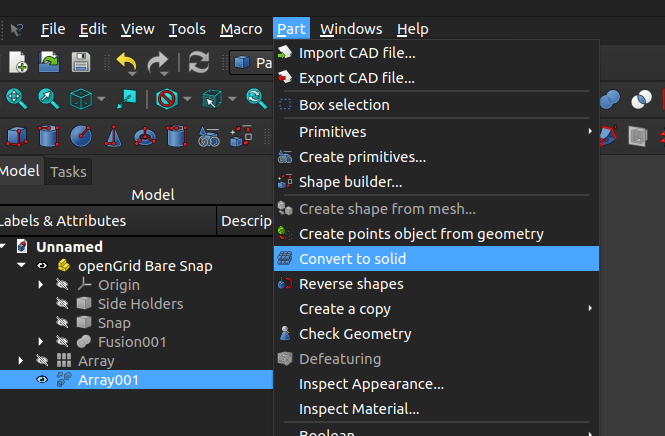Switch to the Tasks tab
The width and height of the screenshot is (665, 436).
(68, 171)
